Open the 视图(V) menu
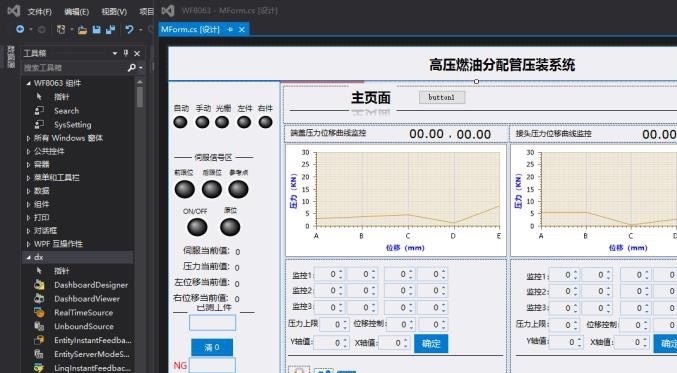 tap(114, 12)
